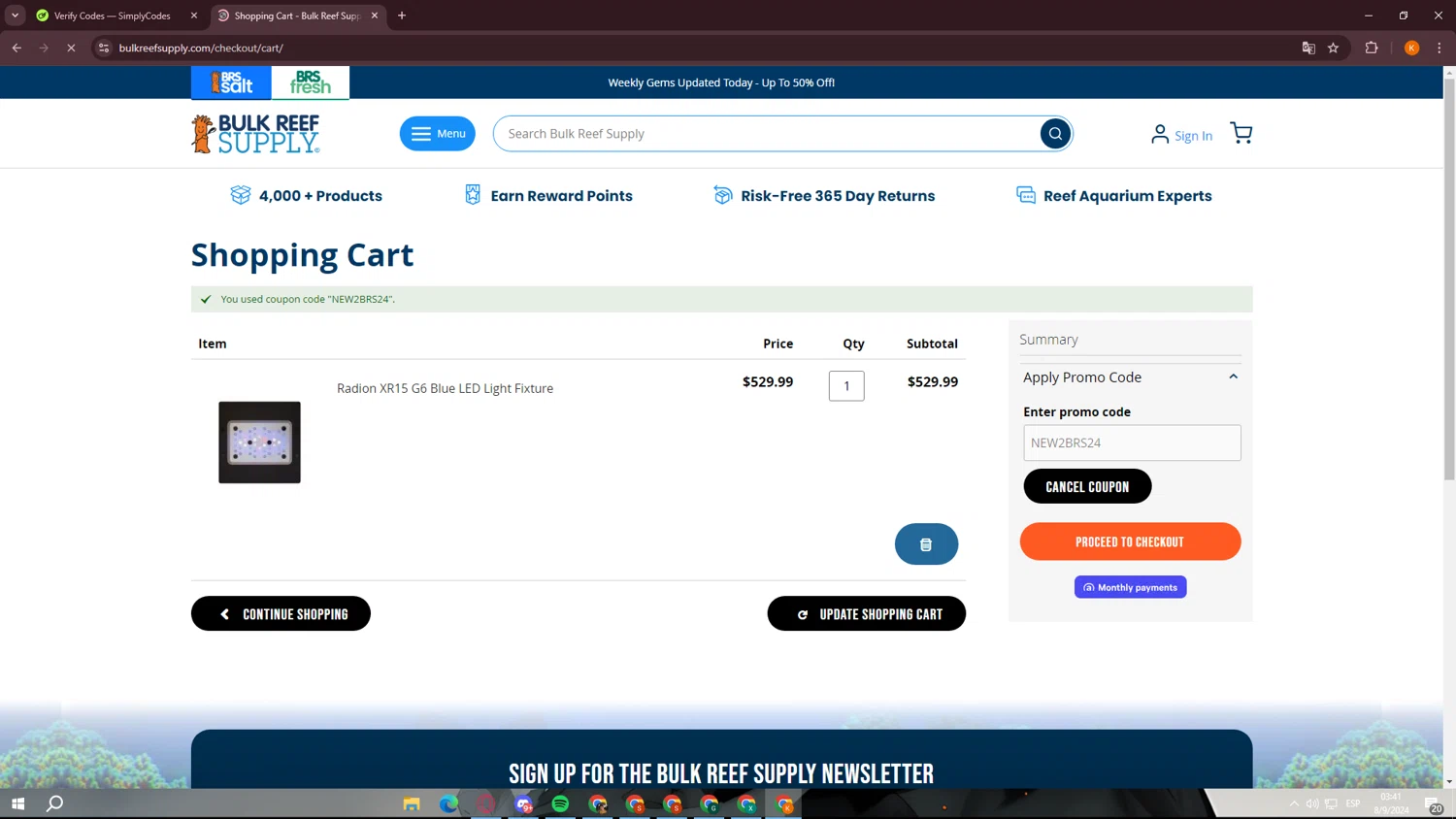Select the Shopping Cart browser tab
This screenshot has width=1456, height=819.
[x=297, y=16]
